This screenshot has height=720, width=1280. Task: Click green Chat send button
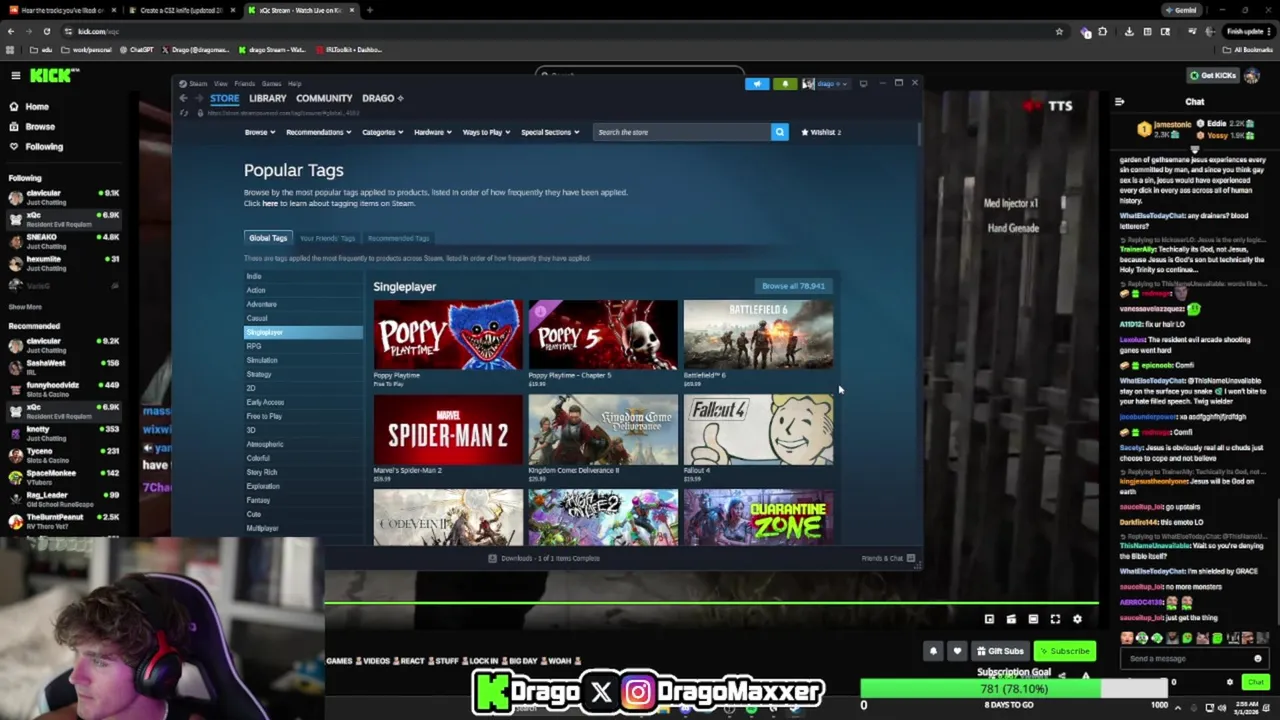click(1255, 682)
